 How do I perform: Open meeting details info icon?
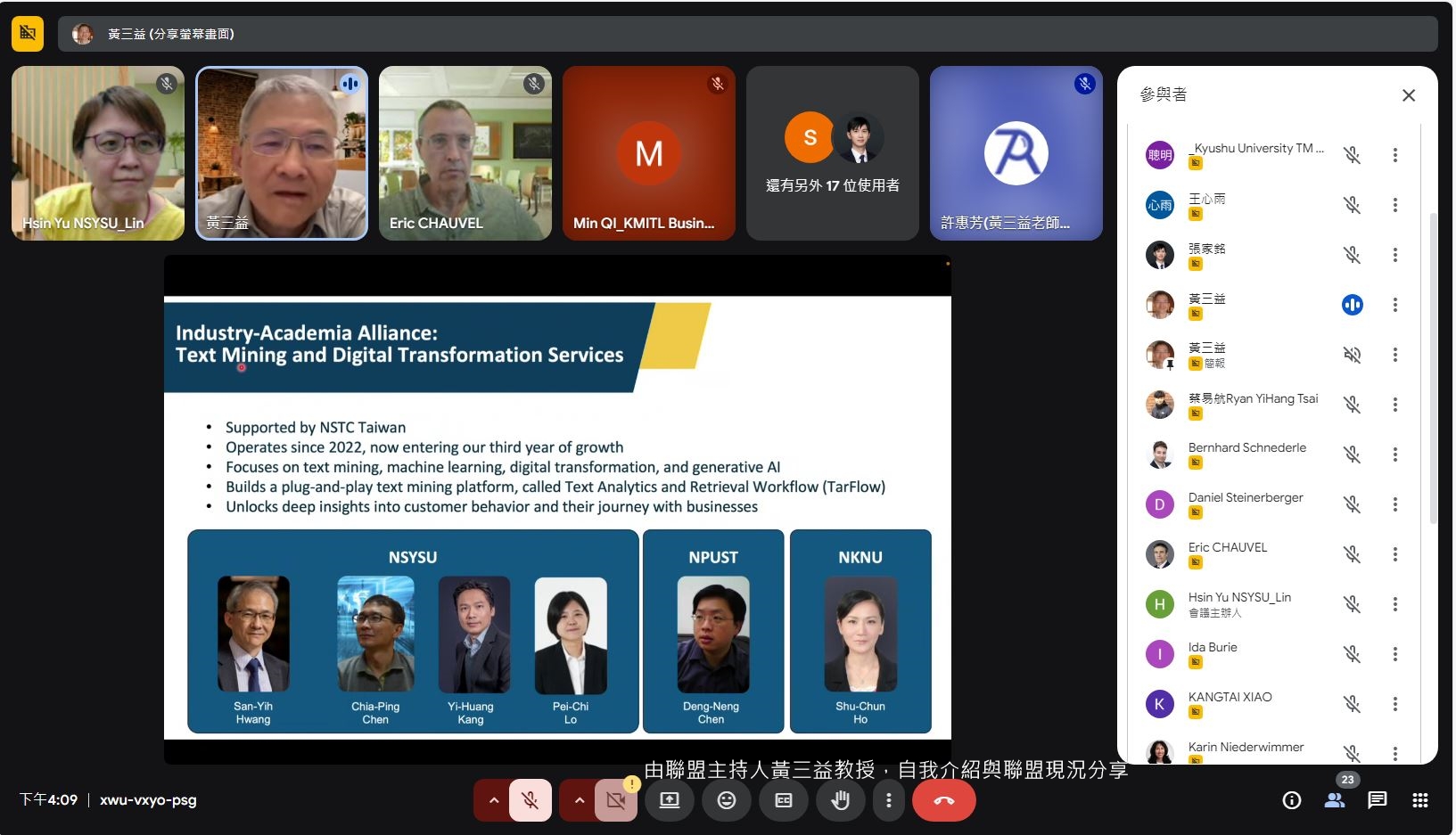click(x=1291, y=800)
